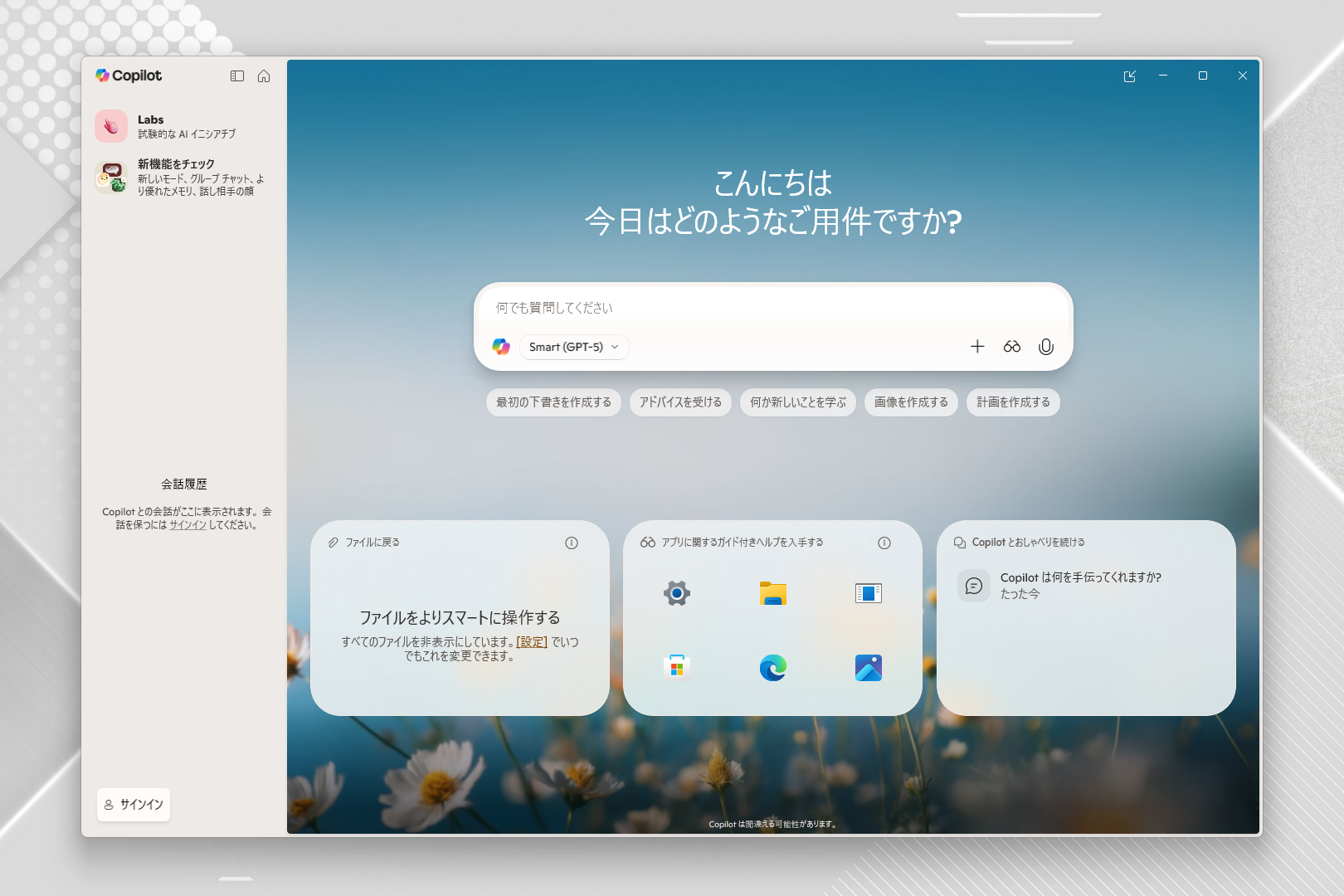
Task: Expand the Smart (GPT-5) model selector
Action: coord(574,347)
